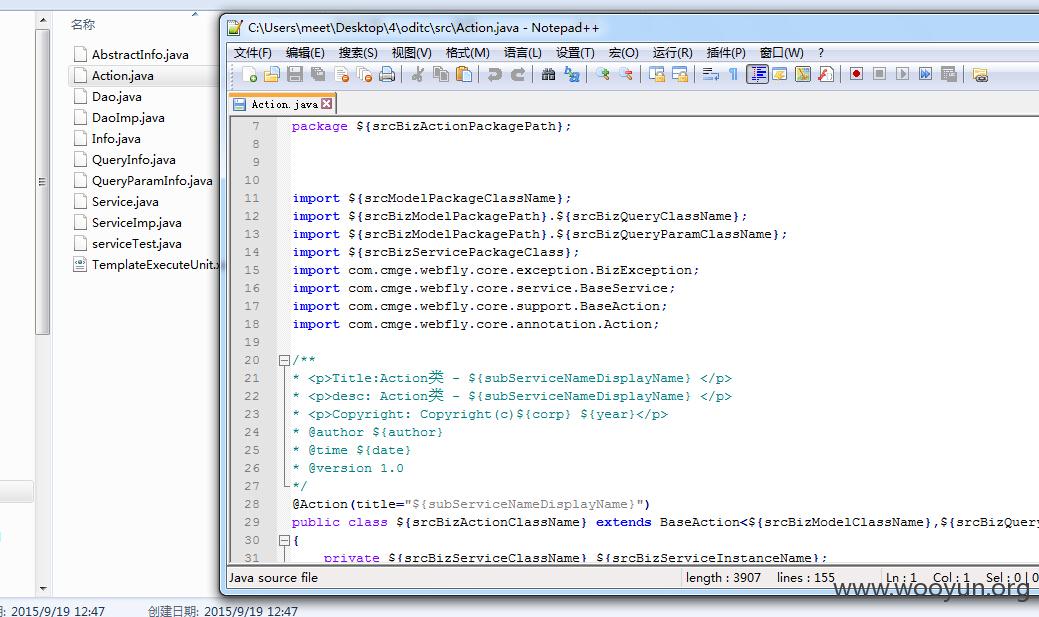Screen dimensions: 1039x617
Task: Select AbstractInfo.java in the Explorer file list
Action: pyautogui.click(x=140, y=54)
